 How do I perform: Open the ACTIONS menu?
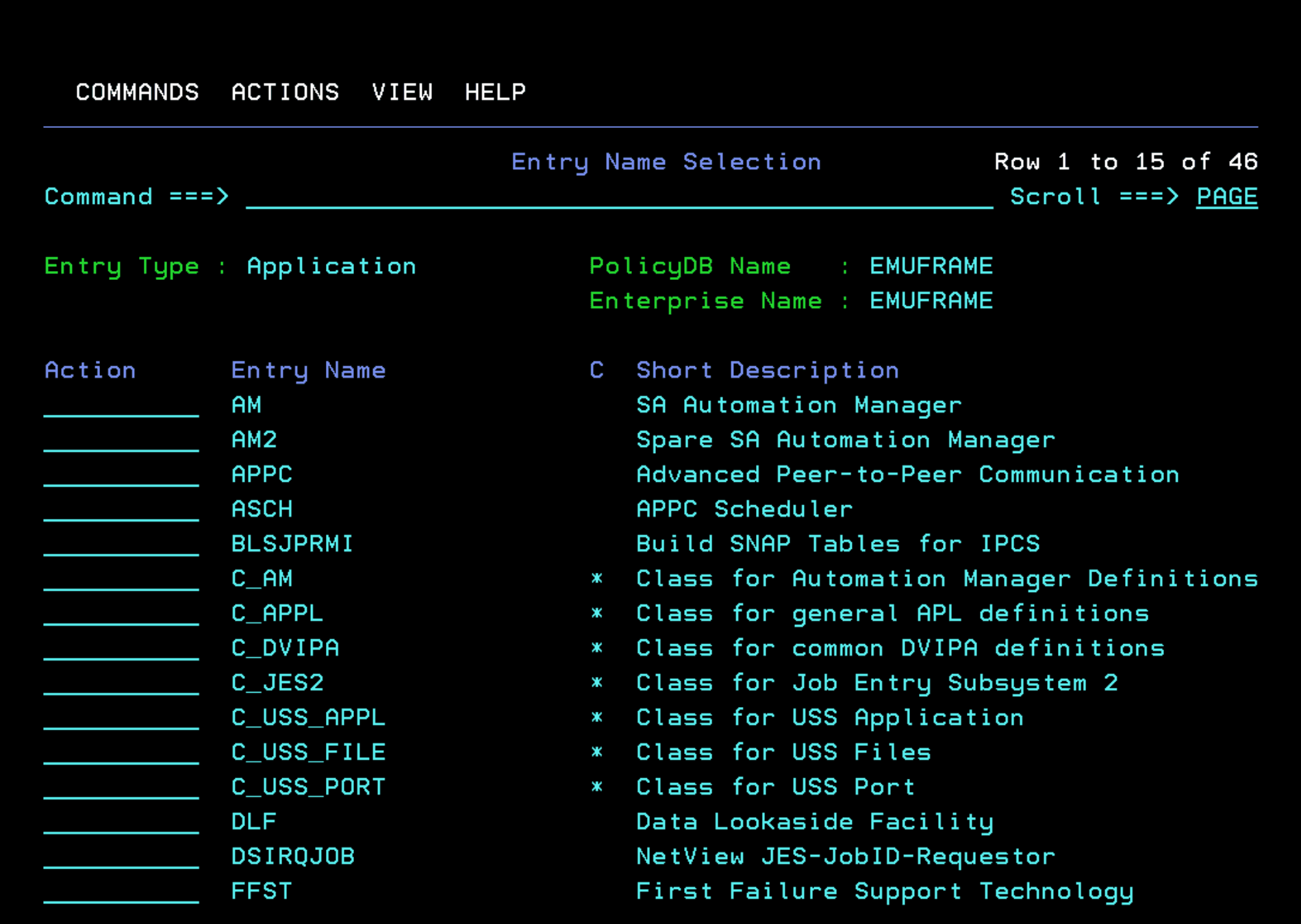tap(286, 92)
